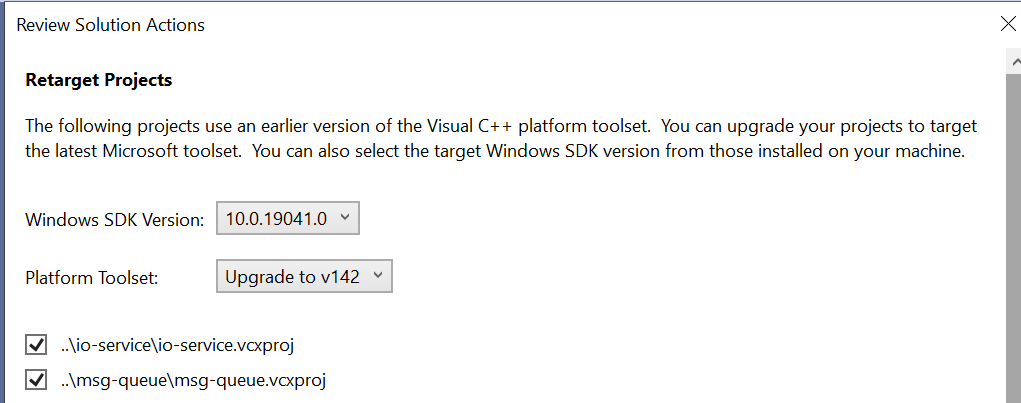1021x403 pixels.
Task: Uncheck the io-service.vcxproj checkbox
Action: coord(37,346)
